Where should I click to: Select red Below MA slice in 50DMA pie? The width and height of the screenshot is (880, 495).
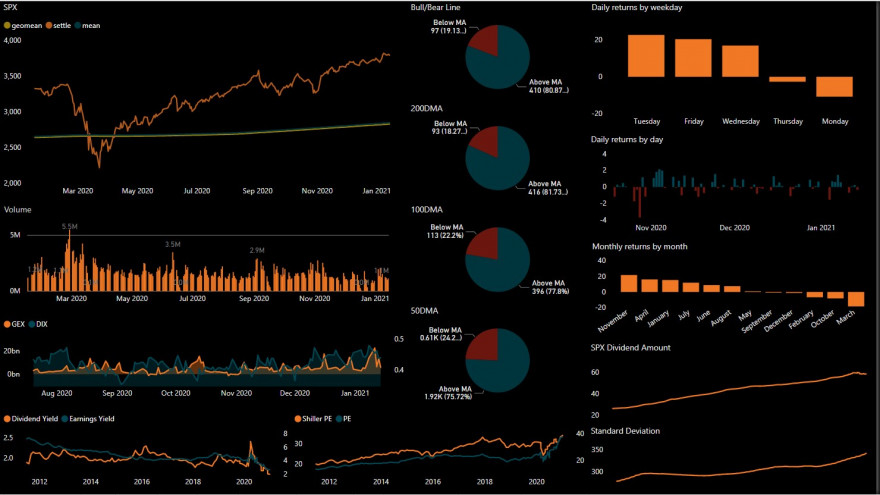484,345
